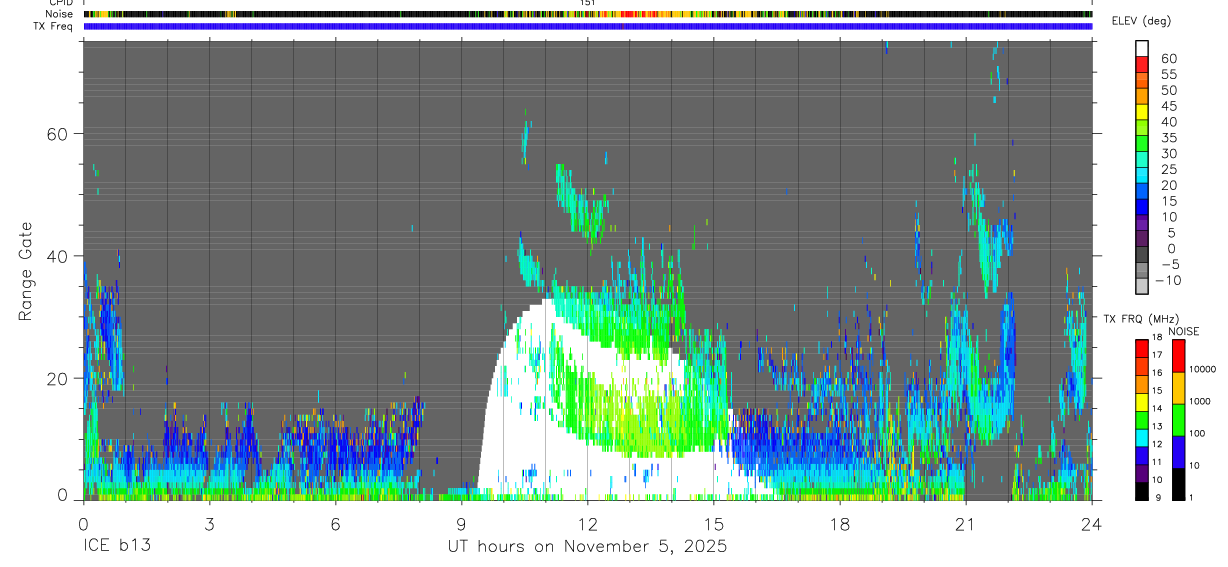Click the '10000' label on the NOISE legend

(x=1201, y=369)
